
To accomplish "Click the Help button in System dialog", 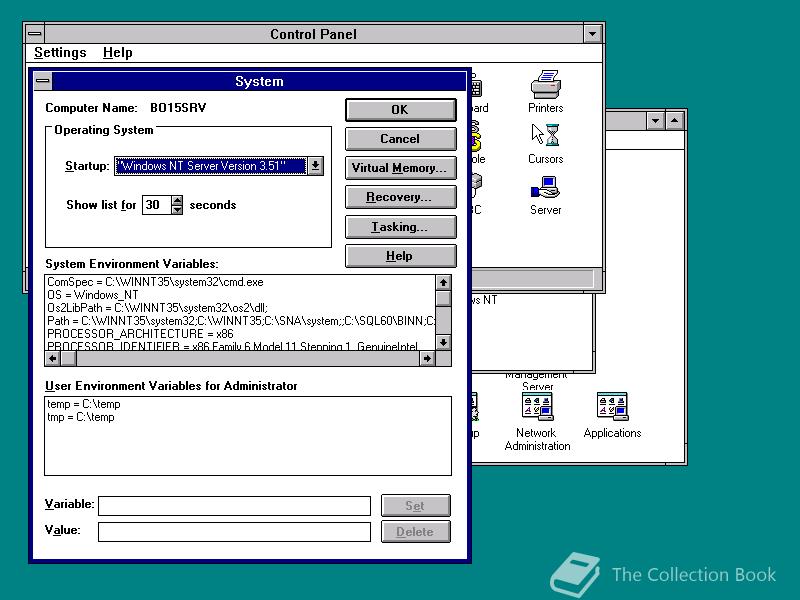I will pos(401,256).
